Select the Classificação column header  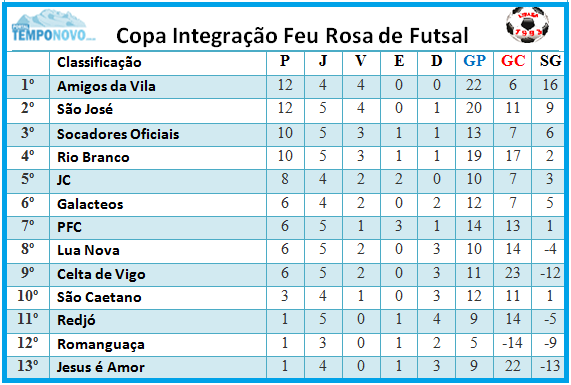(x=99, y=62)
